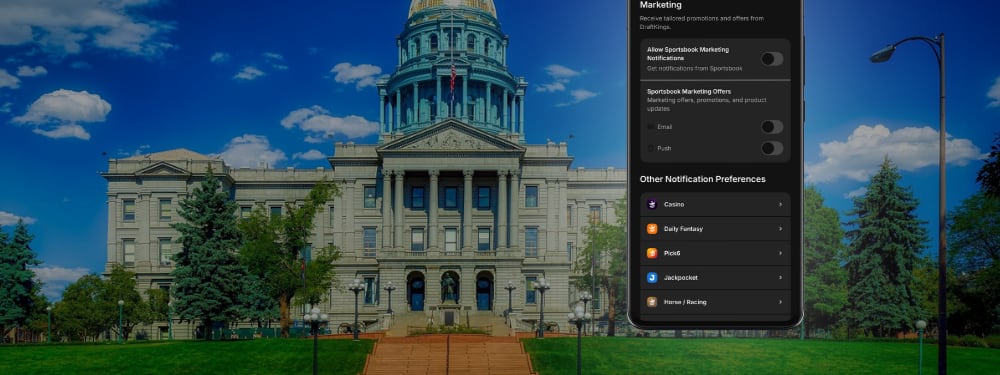Open the Daily Fantasy label
1000x375 pixels.
coord(683,229)
